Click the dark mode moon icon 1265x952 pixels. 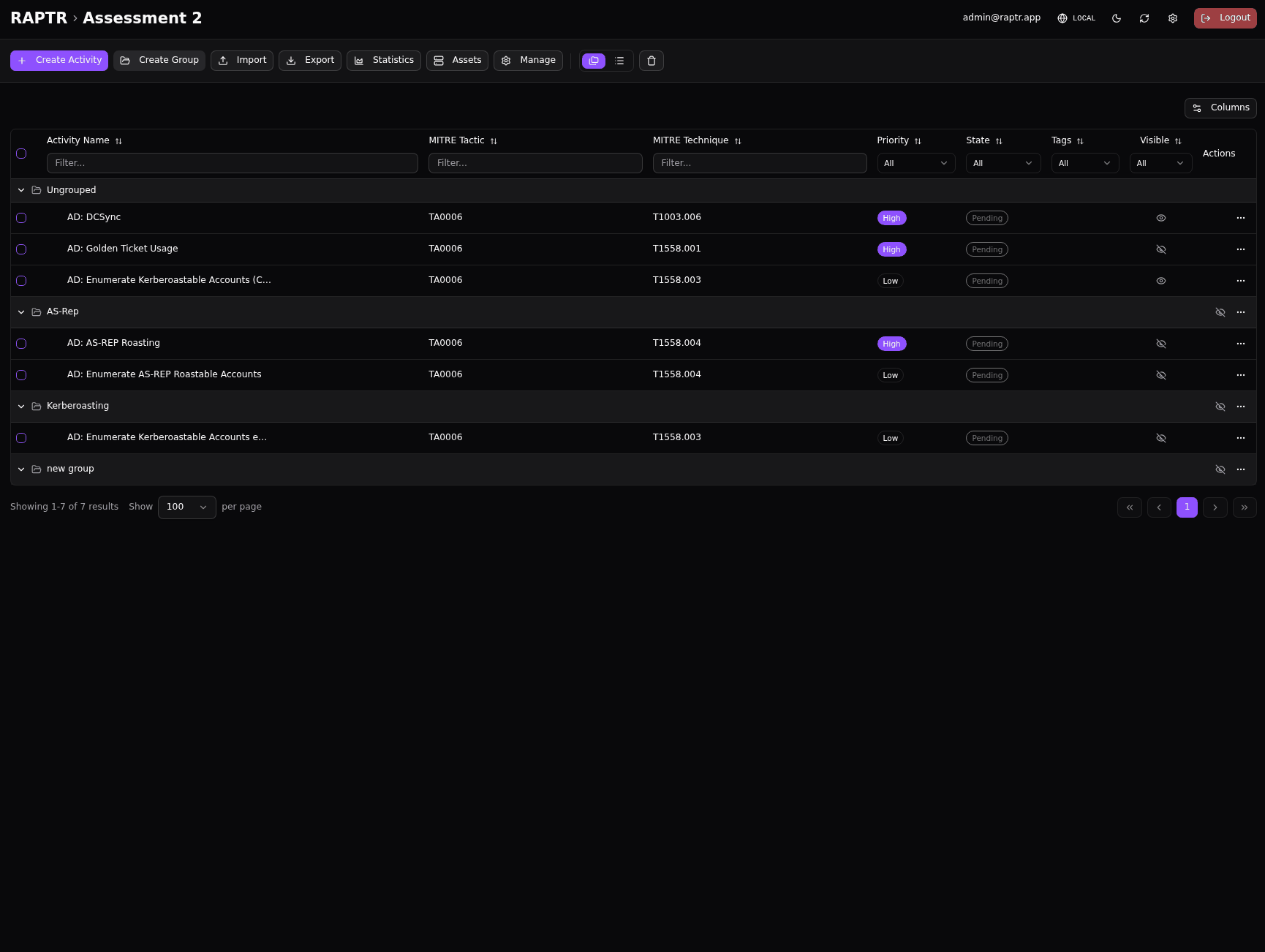tap(1117, 18)
